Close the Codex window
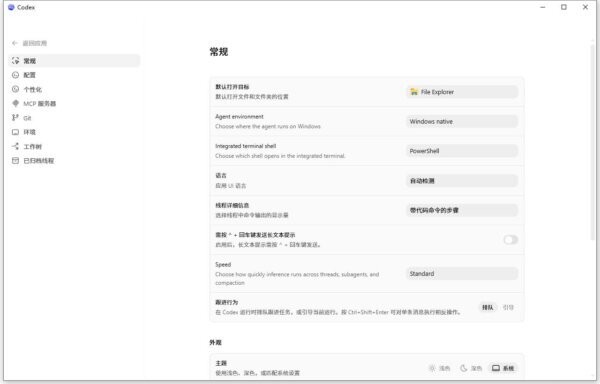The height and width of the screenshot is (384, 600). [x=585, y=7]
